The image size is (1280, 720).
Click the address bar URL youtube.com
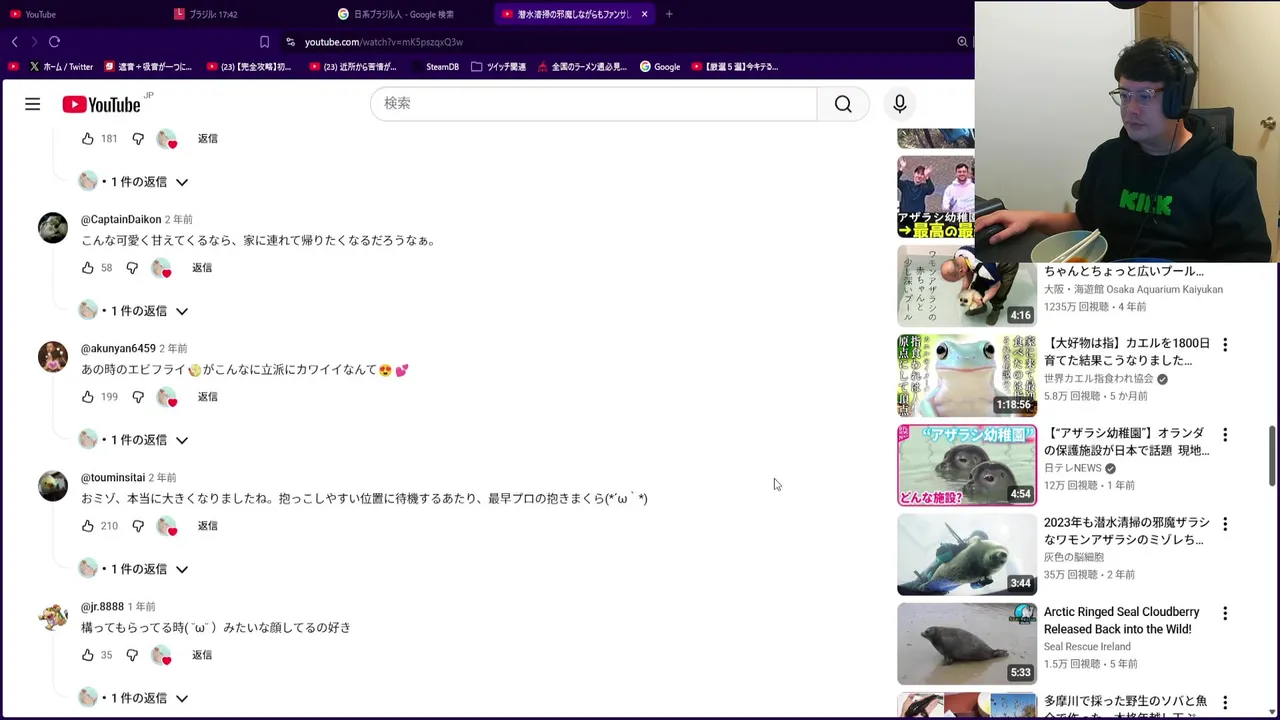coord(384,42)
